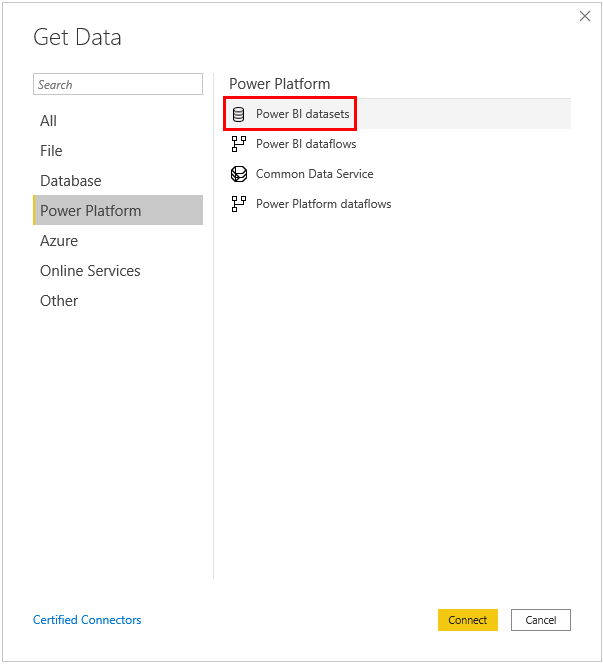Click the Power Platform dataflows icon

coord(239,204)
